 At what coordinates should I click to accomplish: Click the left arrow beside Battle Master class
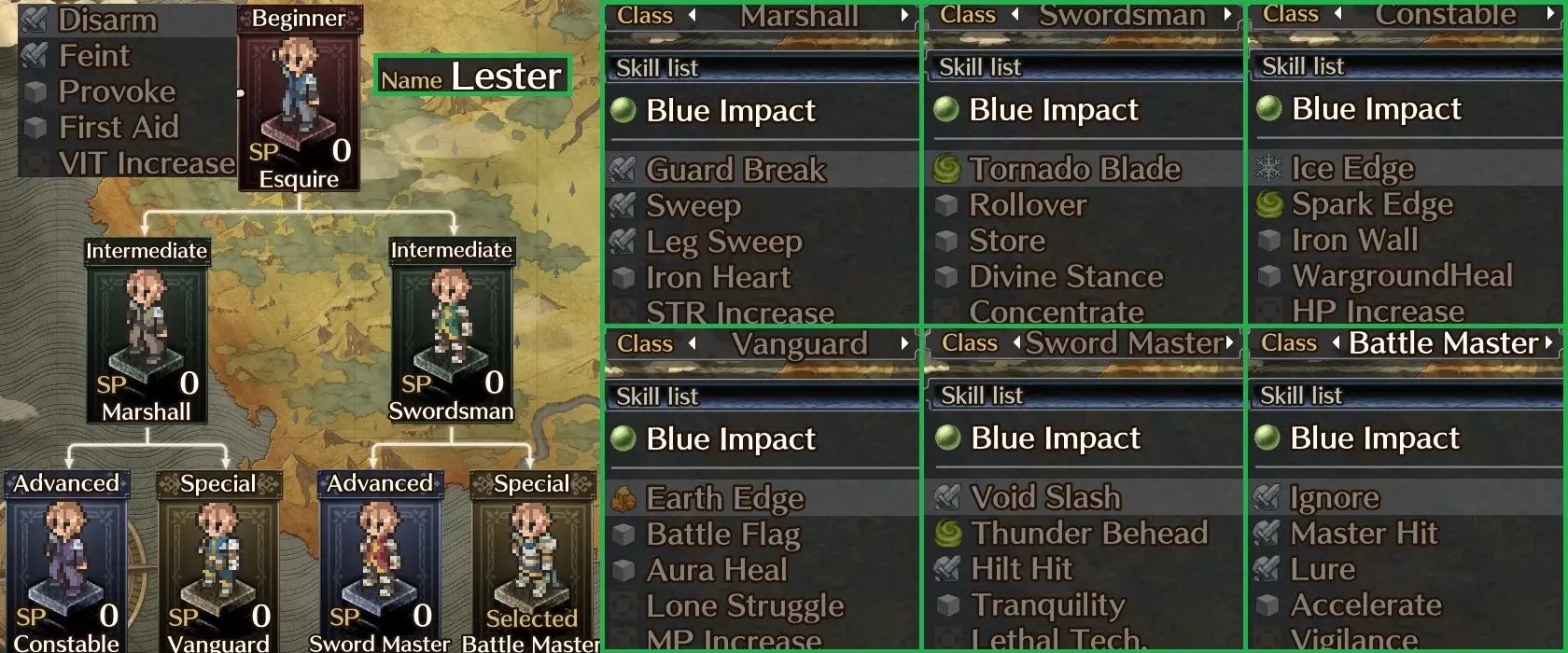(x=1336, y=343)
